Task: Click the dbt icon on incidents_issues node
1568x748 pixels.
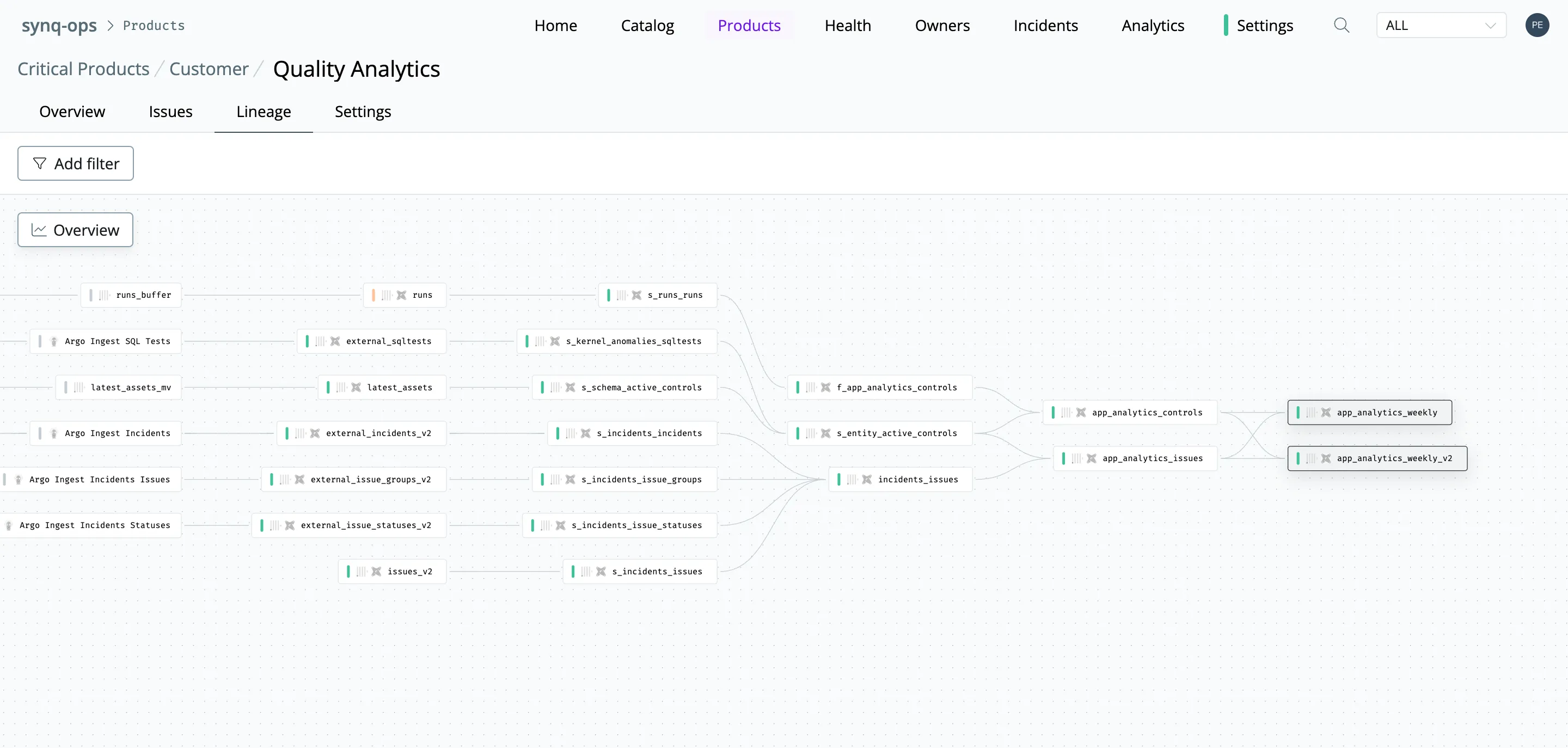Action: 866,479
